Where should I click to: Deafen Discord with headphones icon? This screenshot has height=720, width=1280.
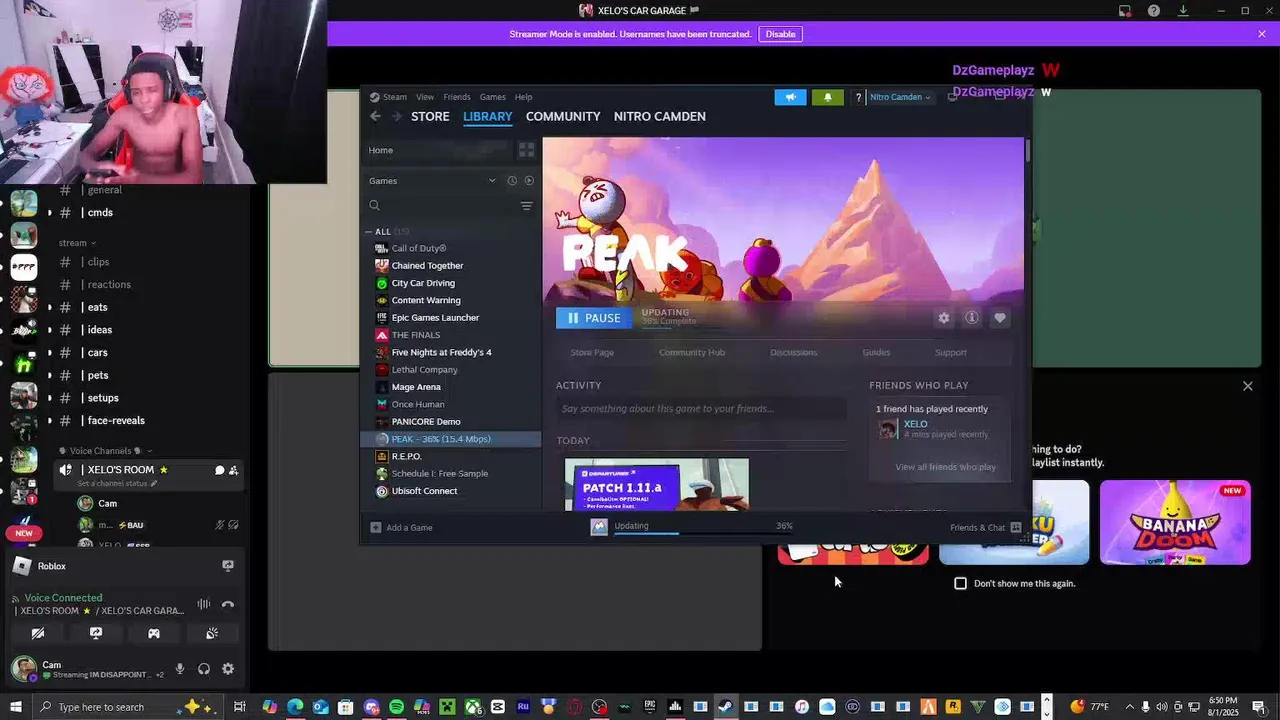[204, 669]
